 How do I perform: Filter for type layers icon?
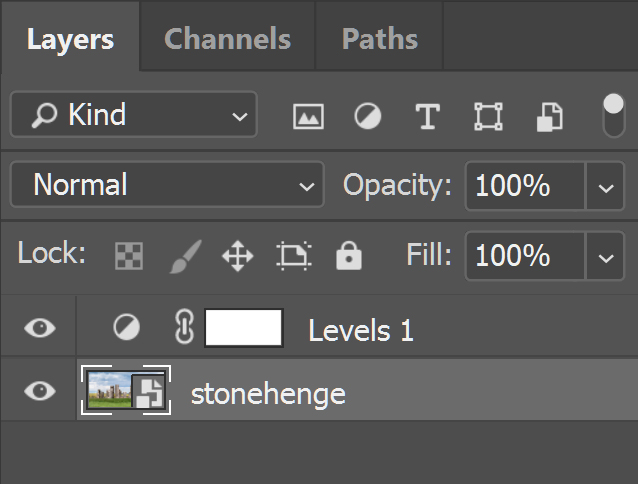[x=428, y=117]
